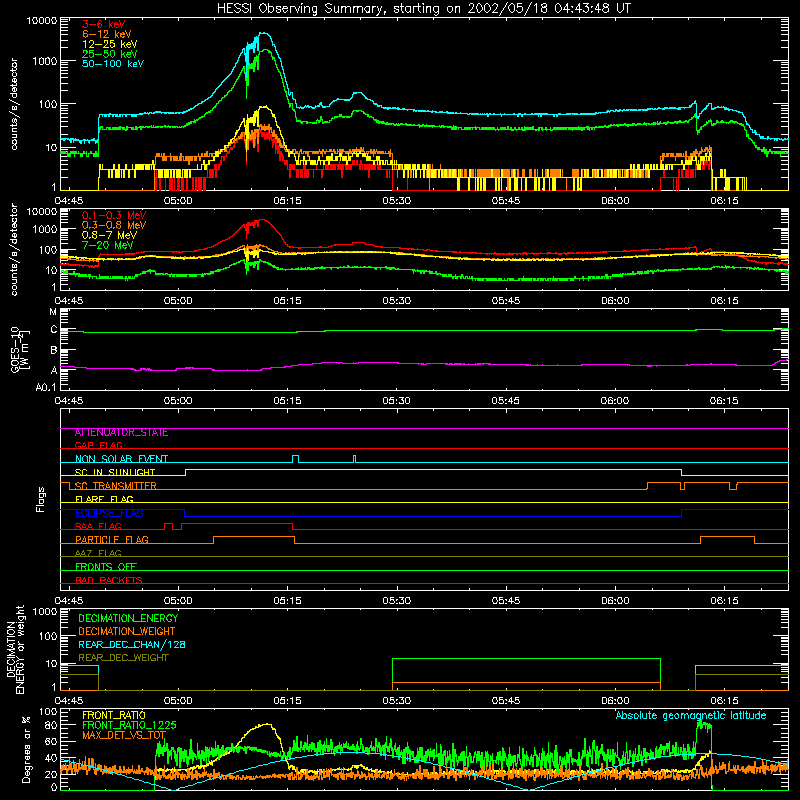Click the DECIMATION_WEIGHT legend entry
Image resolution: width=800 pixels, height=800 pixels.
coord(127,632)
